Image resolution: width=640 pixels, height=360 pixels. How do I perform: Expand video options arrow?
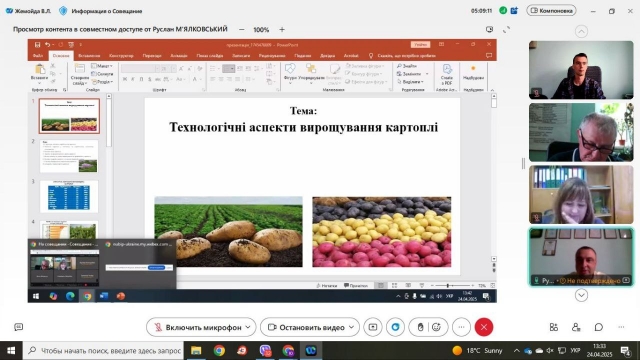click(x=351, y=327)
